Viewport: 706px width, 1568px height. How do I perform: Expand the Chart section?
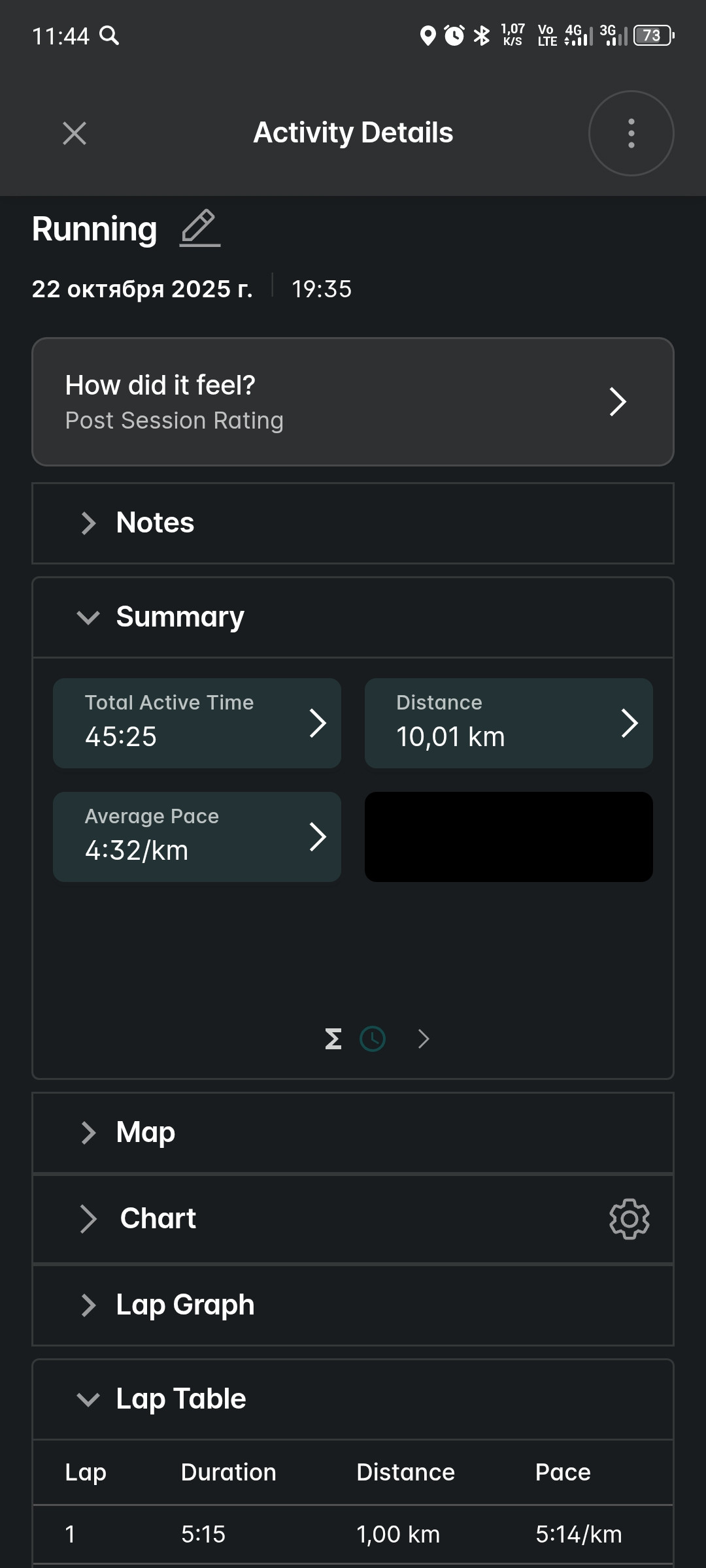pyautogui.click(x=353, y=1218)
